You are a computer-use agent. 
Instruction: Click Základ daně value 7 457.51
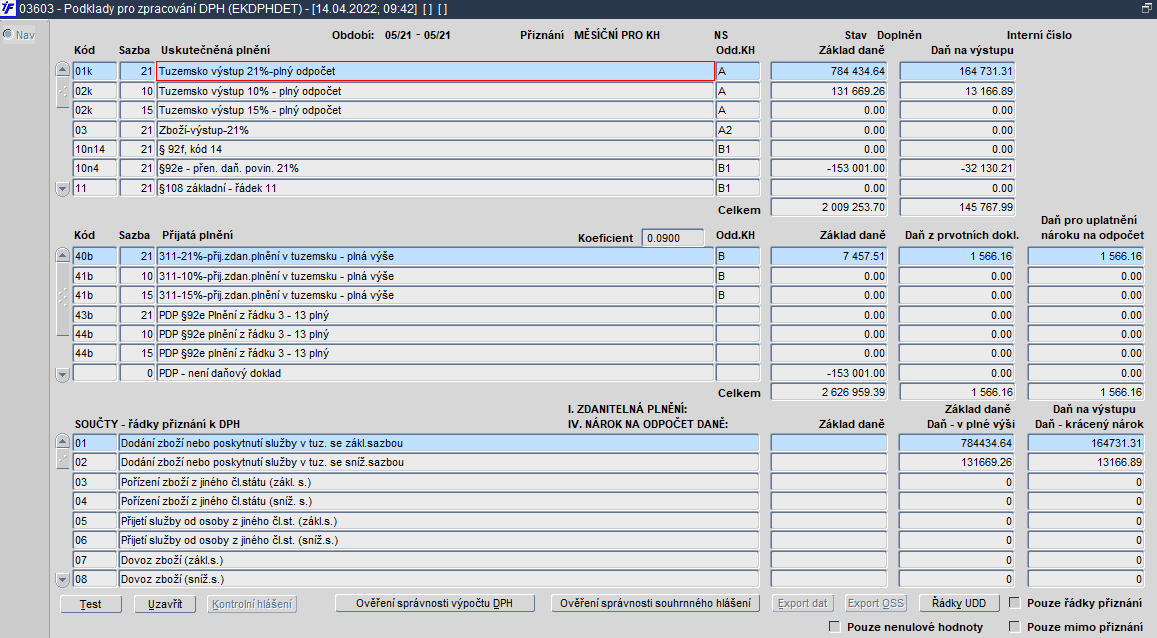coord(829,257)
